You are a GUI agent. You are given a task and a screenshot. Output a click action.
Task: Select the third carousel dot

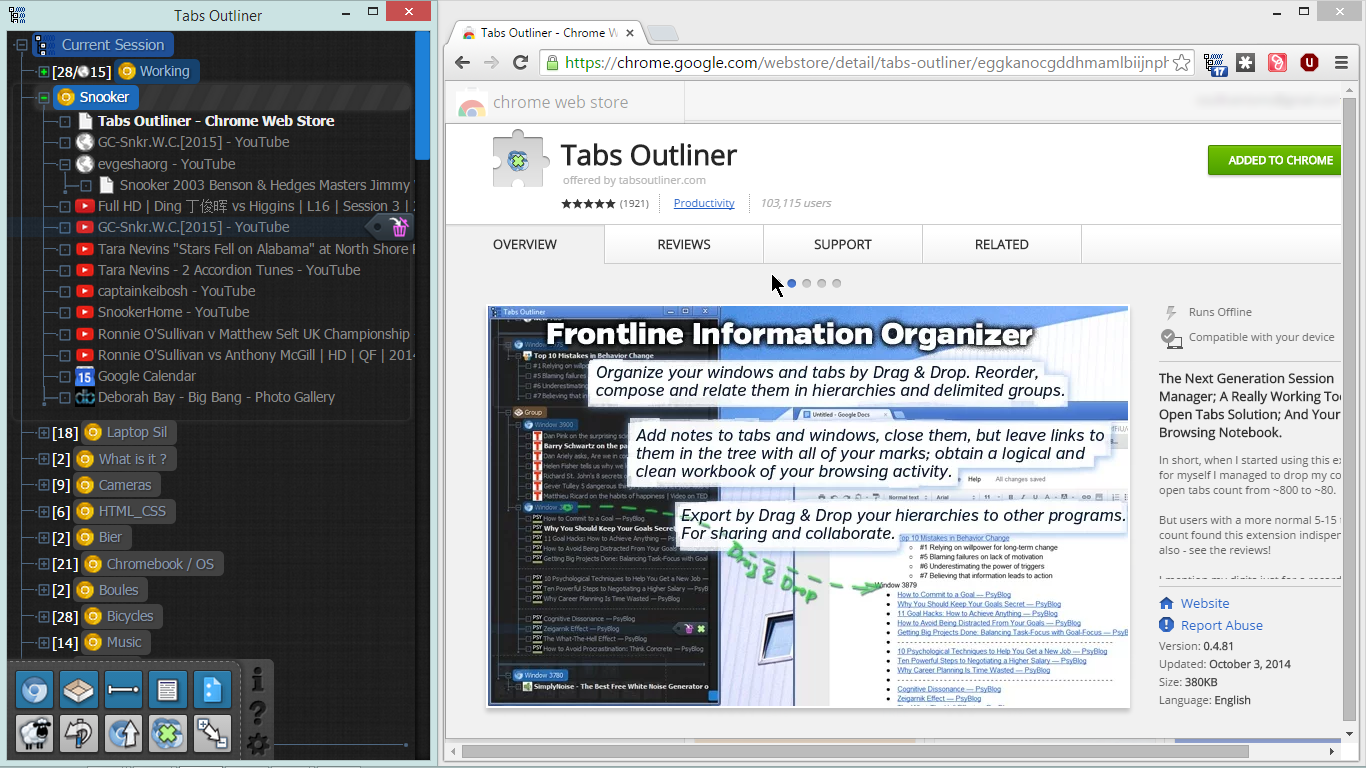822,283
